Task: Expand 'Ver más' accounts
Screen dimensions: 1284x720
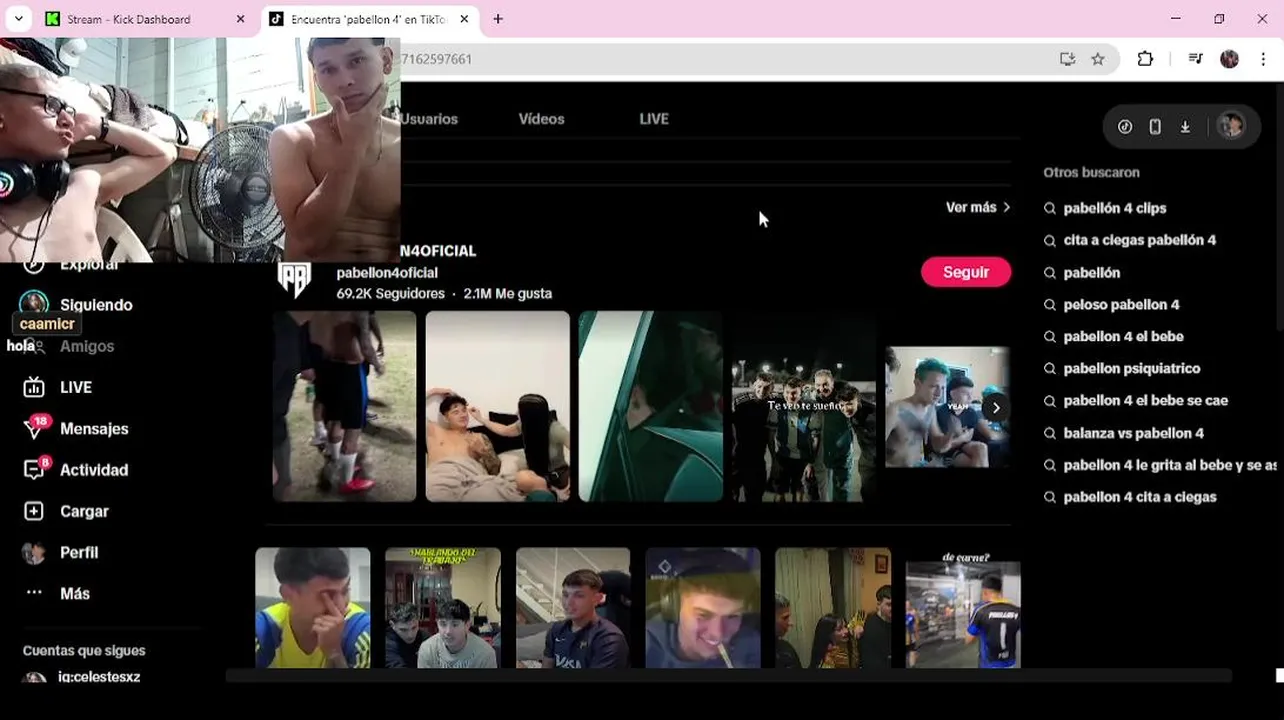Action: (x=978, y=207)
